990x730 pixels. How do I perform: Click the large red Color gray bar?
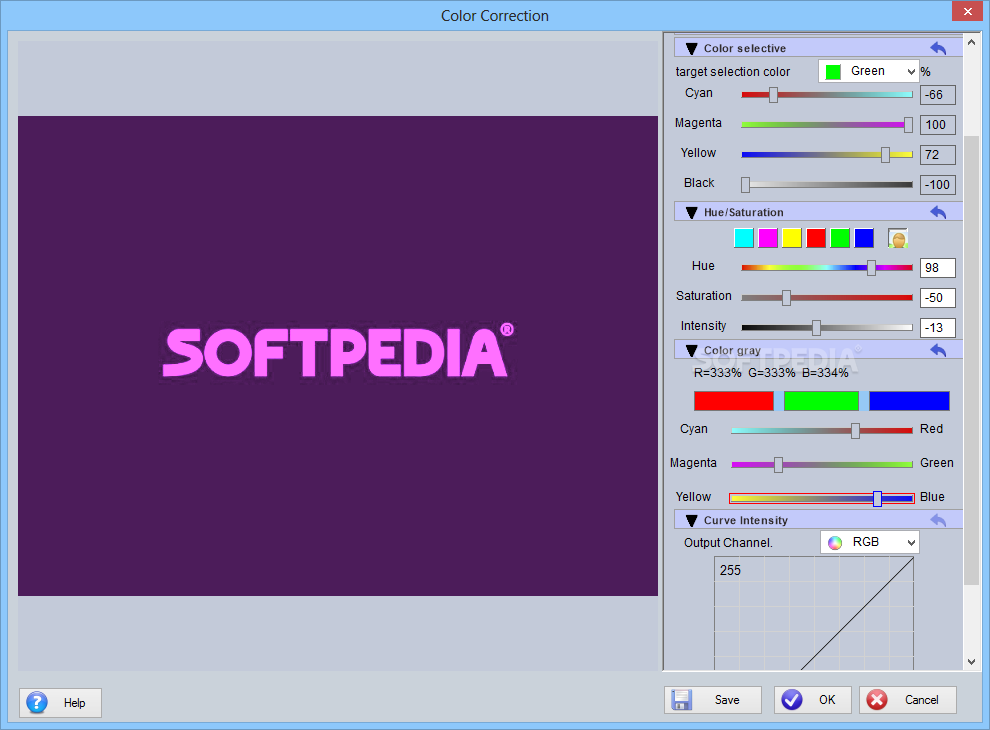tap(734, 401)
